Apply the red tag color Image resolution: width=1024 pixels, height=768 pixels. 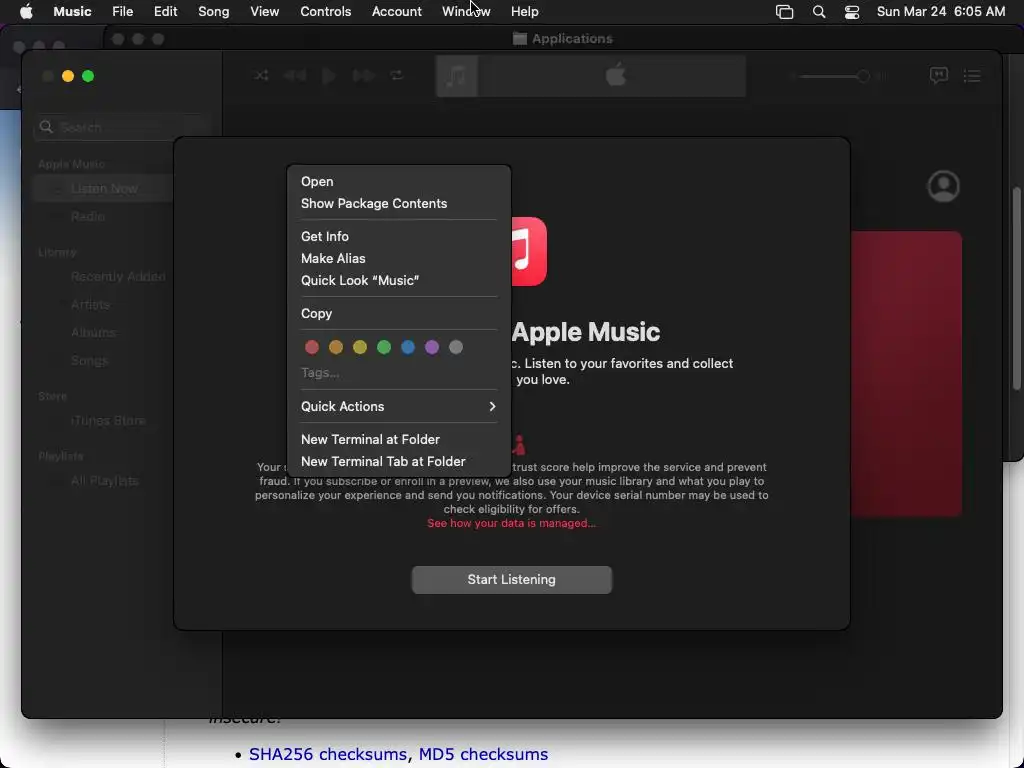tap(312, 347)
